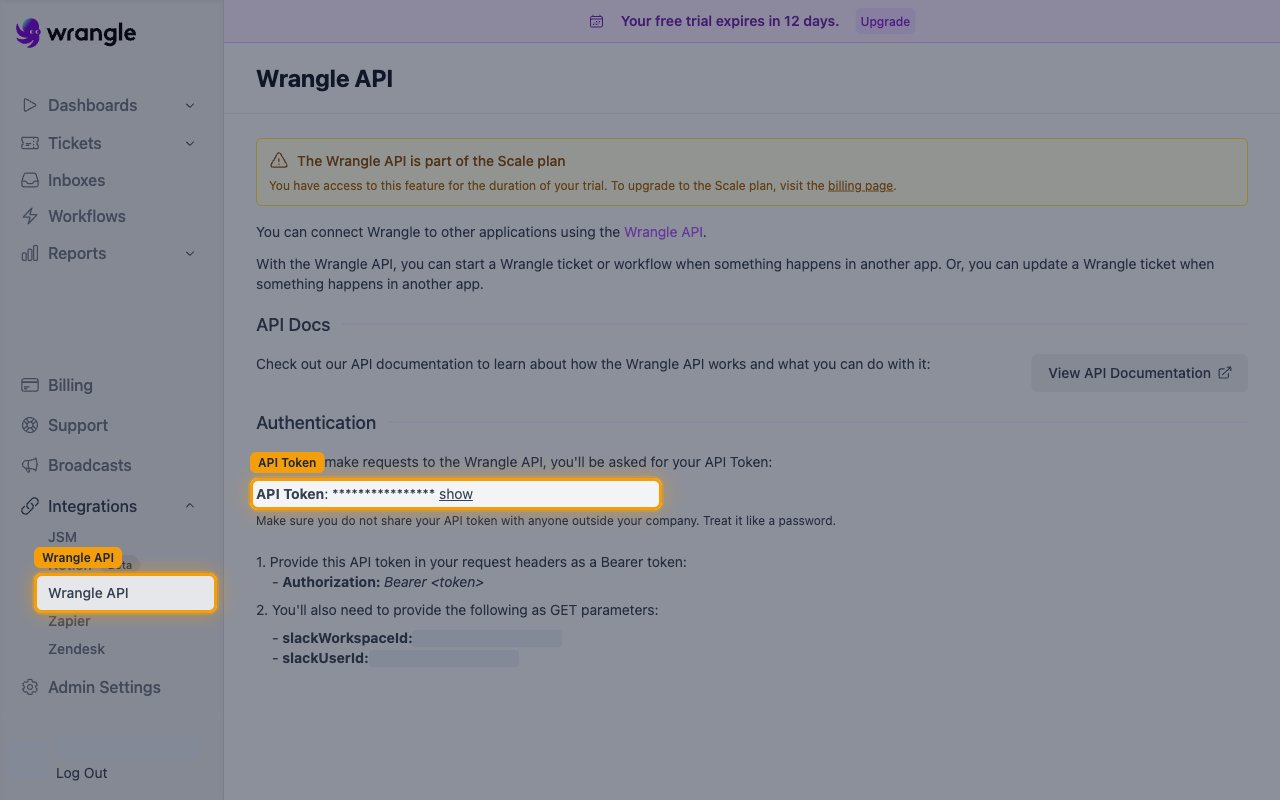Click the Admin Settings gear icon

point(30,687)
